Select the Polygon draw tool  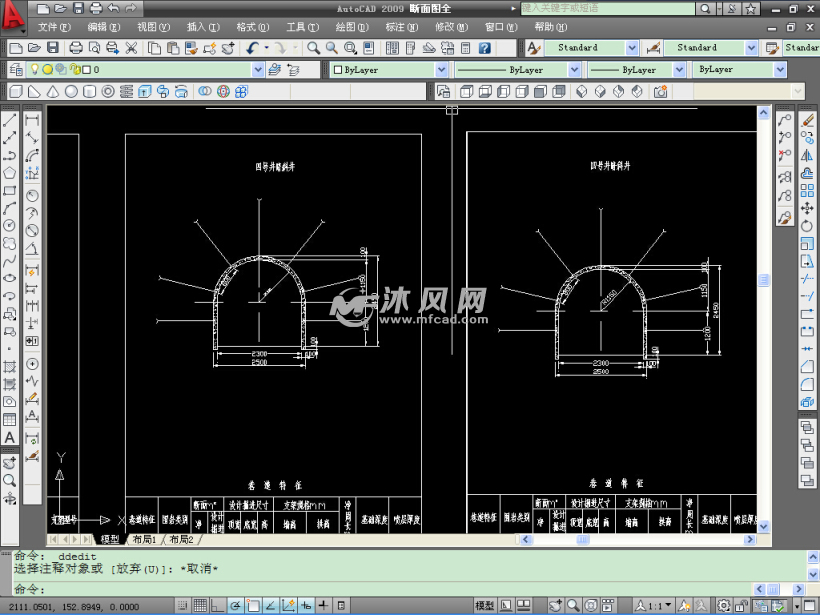click(x=9, y=173)
